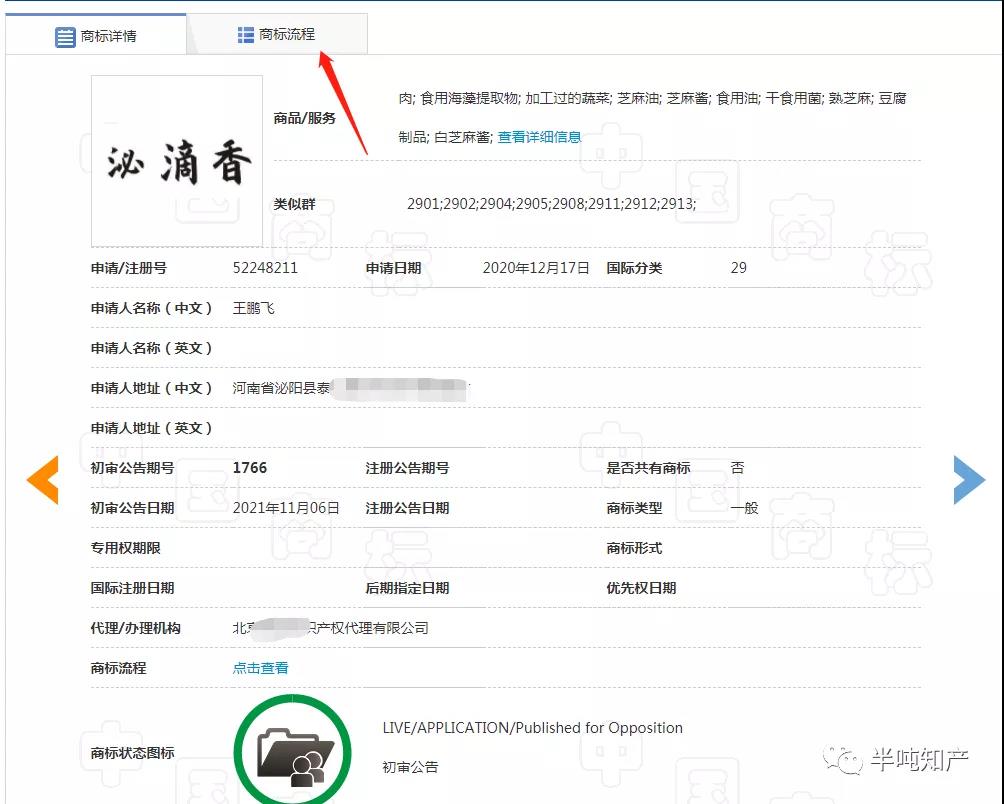Click the 商标形式 label

tap(634, 548)
